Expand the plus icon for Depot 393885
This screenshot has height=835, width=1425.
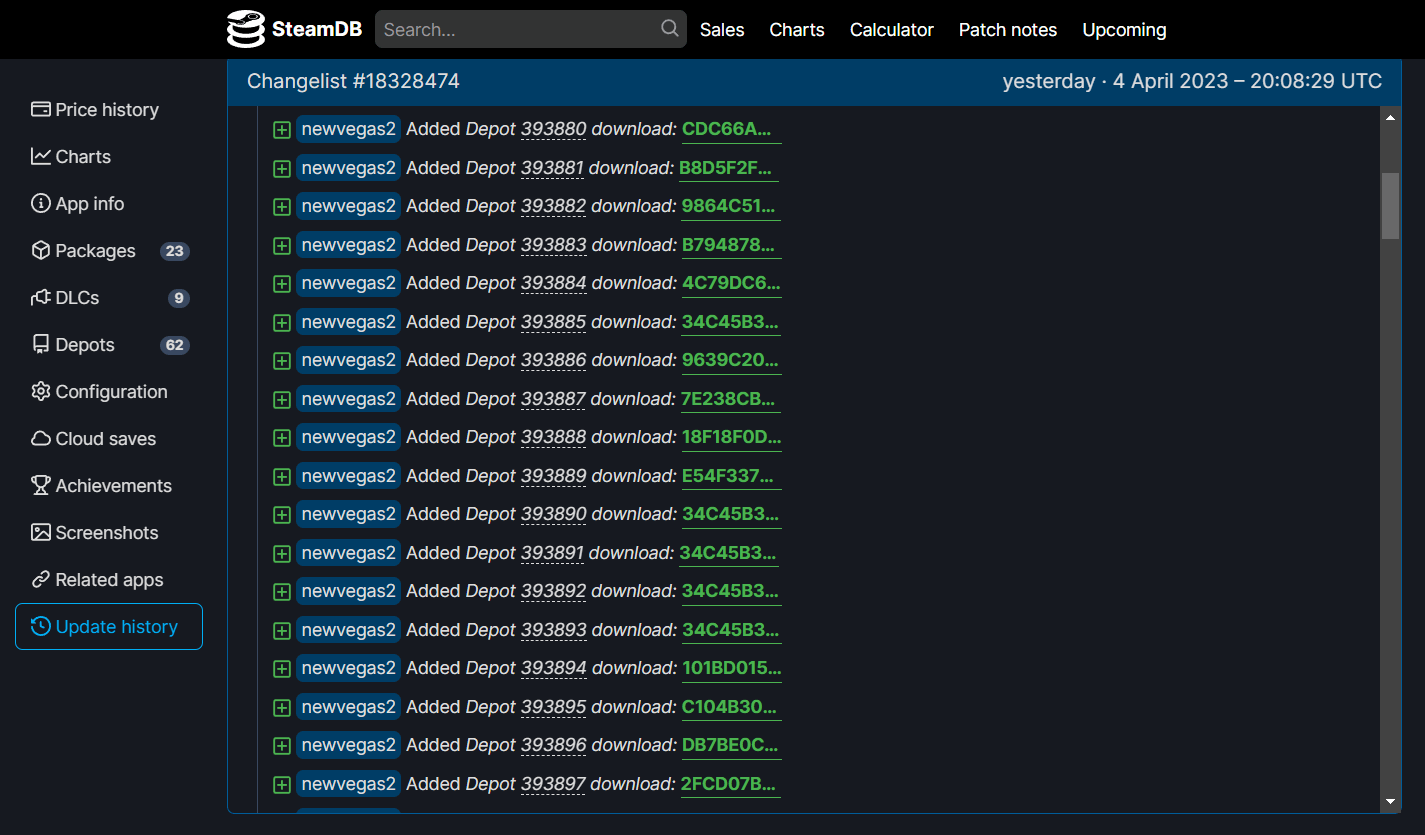282,322
